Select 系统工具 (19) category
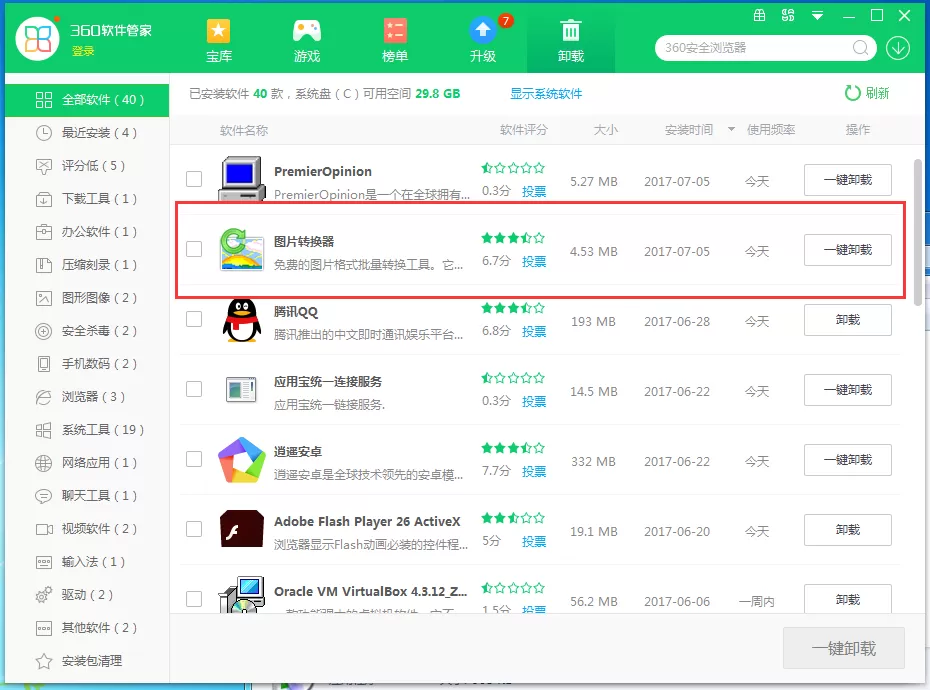930x690 pixels. click(87, 430)
